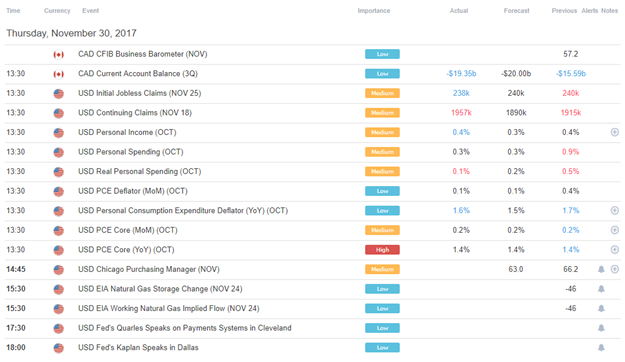Image resolution: width=625 pixels, height=362 pixels.
Task: Click the US flag beside Continuing Claims
Action: tap(59, 113)
